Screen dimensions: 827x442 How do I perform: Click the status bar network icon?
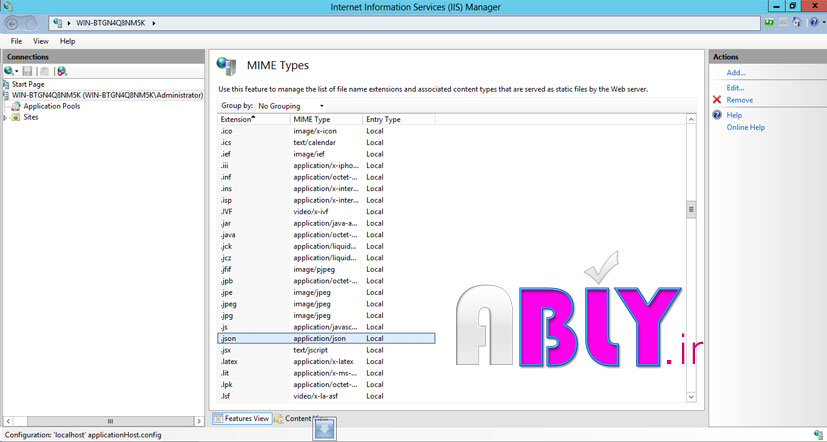coord(818,435)
